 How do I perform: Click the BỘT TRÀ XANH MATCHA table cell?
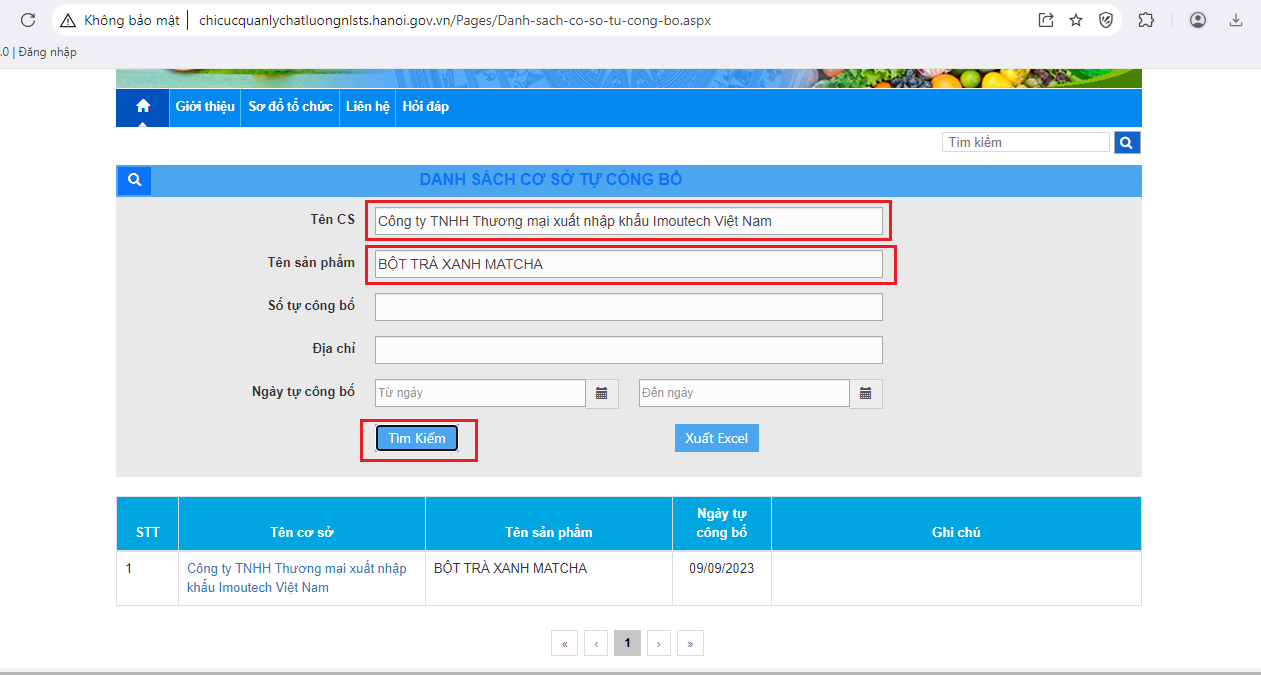pos(549,578)
